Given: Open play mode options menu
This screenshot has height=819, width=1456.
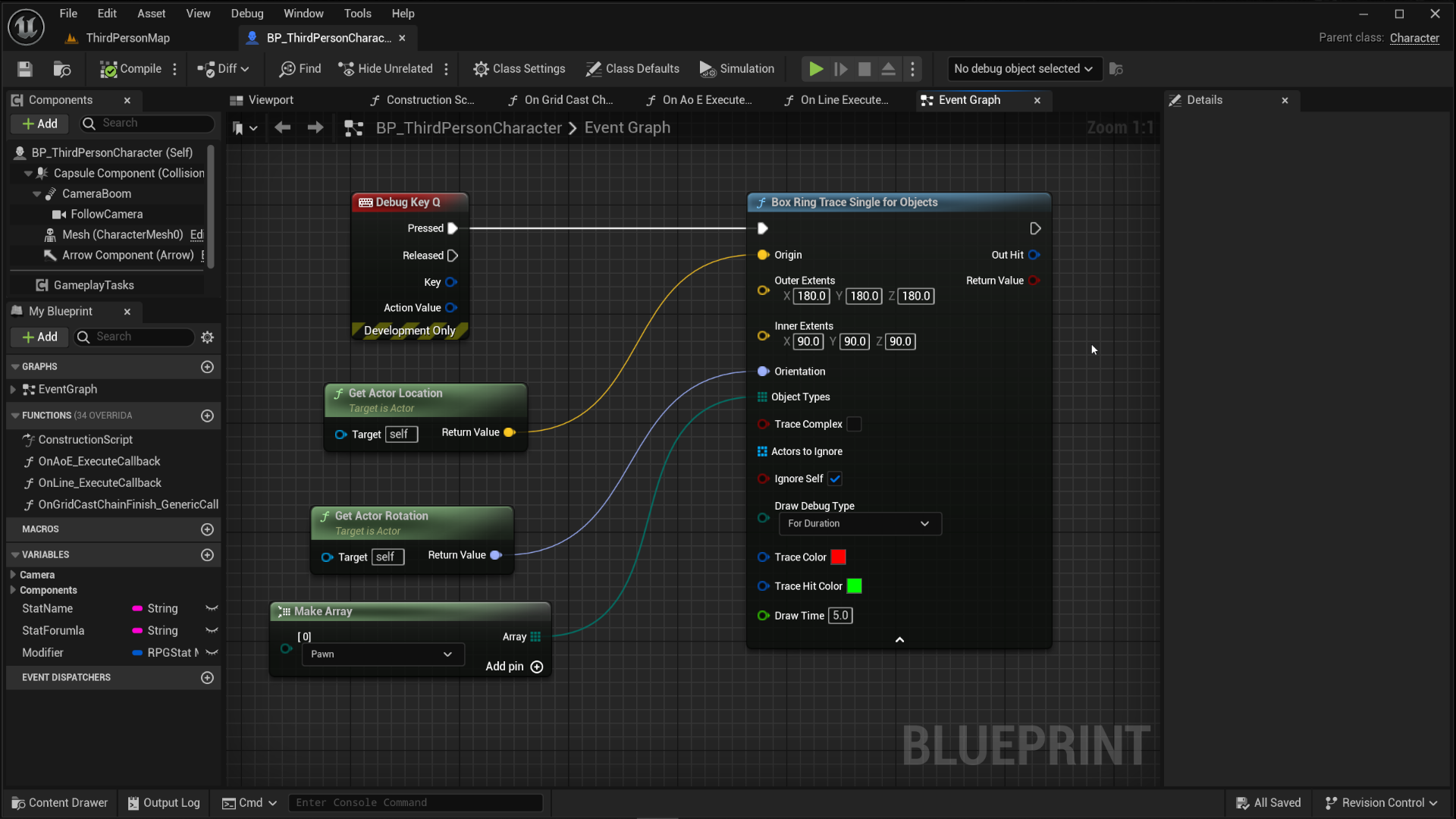Looking at the screenshot, I should (x=912, y=69).
